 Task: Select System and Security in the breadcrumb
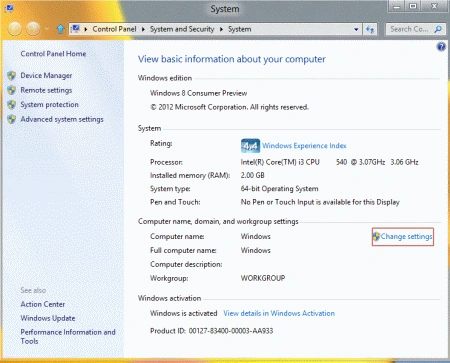pos(182,29)
